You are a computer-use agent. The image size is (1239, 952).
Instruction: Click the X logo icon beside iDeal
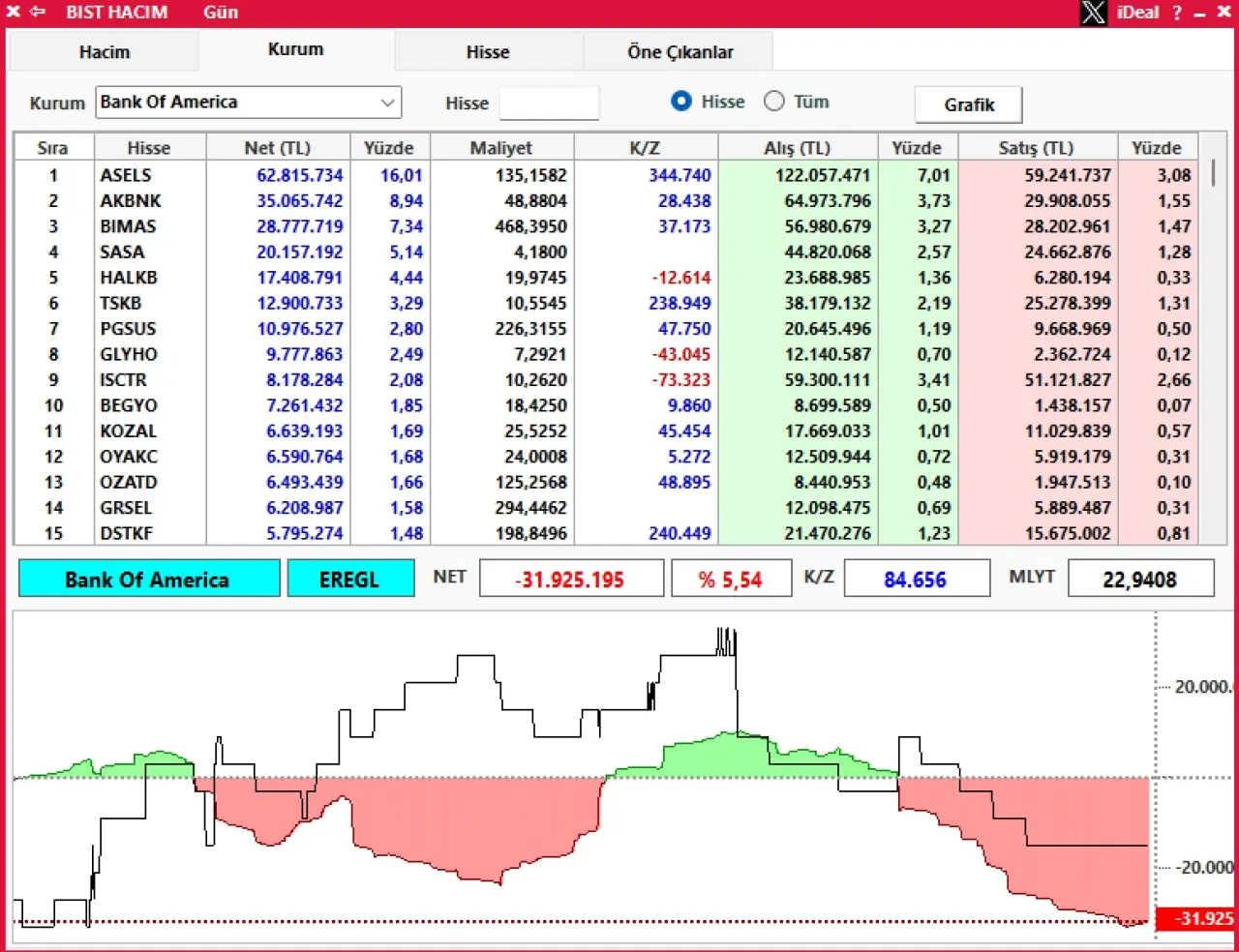[x=1094, y=13]
